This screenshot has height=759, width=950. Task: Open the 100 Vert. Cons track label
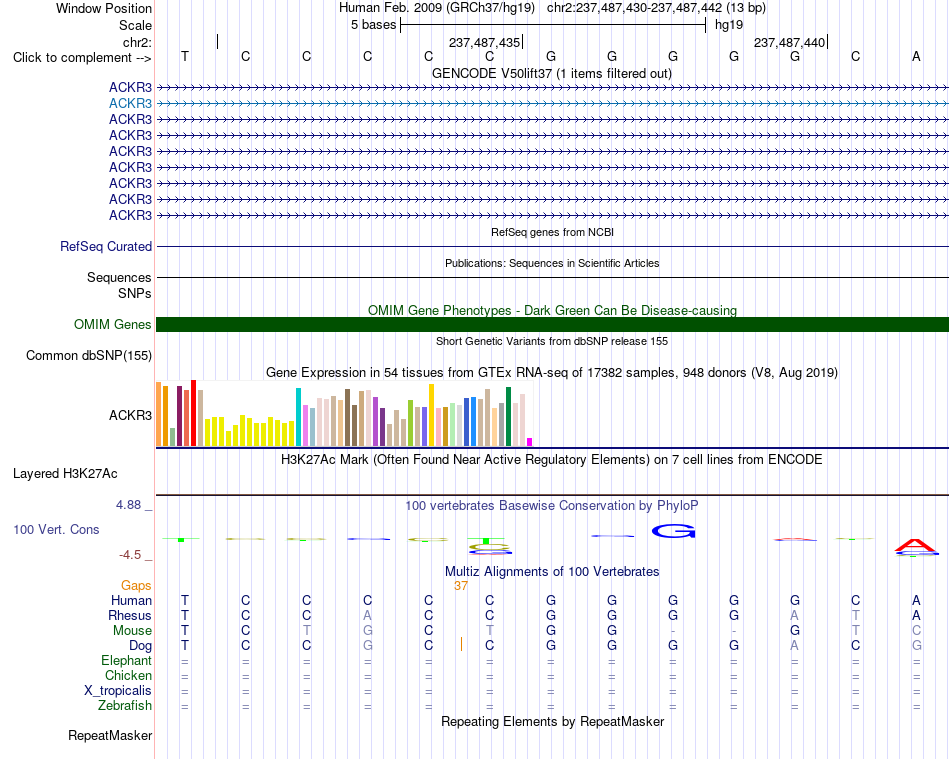coord(56,529)
